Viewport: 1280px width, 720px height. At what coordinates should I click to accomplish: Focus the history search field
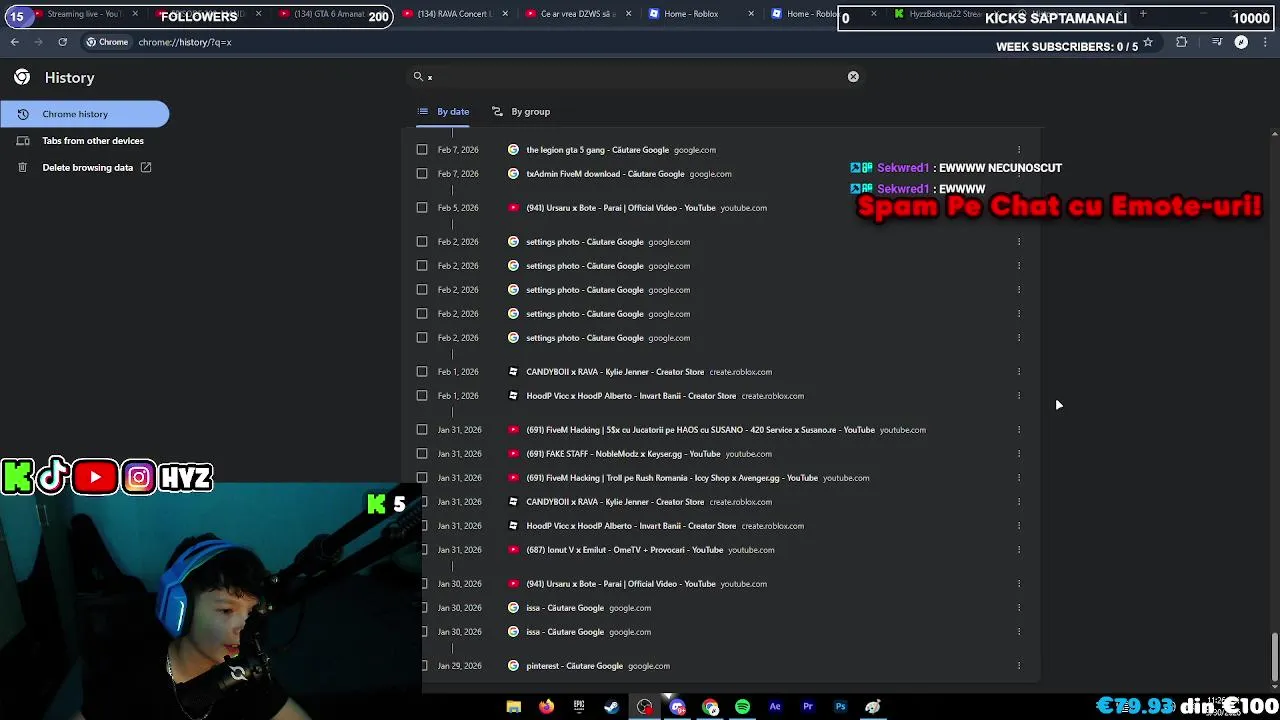click(636, 77)
